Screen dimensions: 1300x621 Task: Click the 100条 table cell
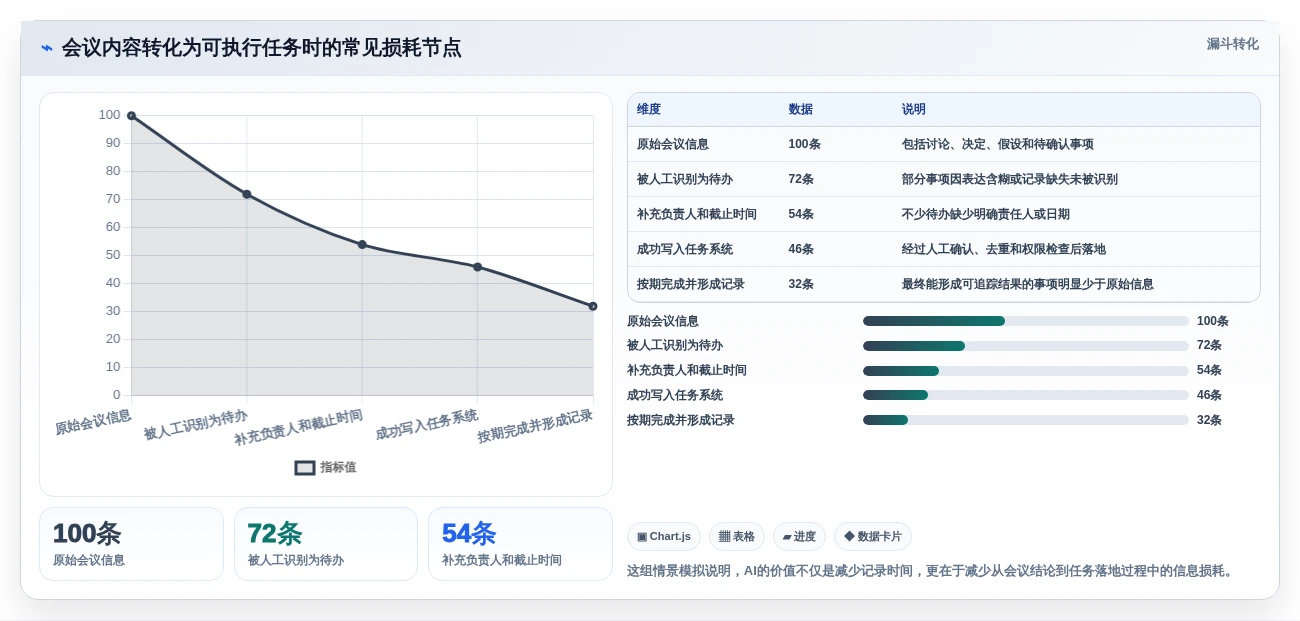(x=804, y=144)
